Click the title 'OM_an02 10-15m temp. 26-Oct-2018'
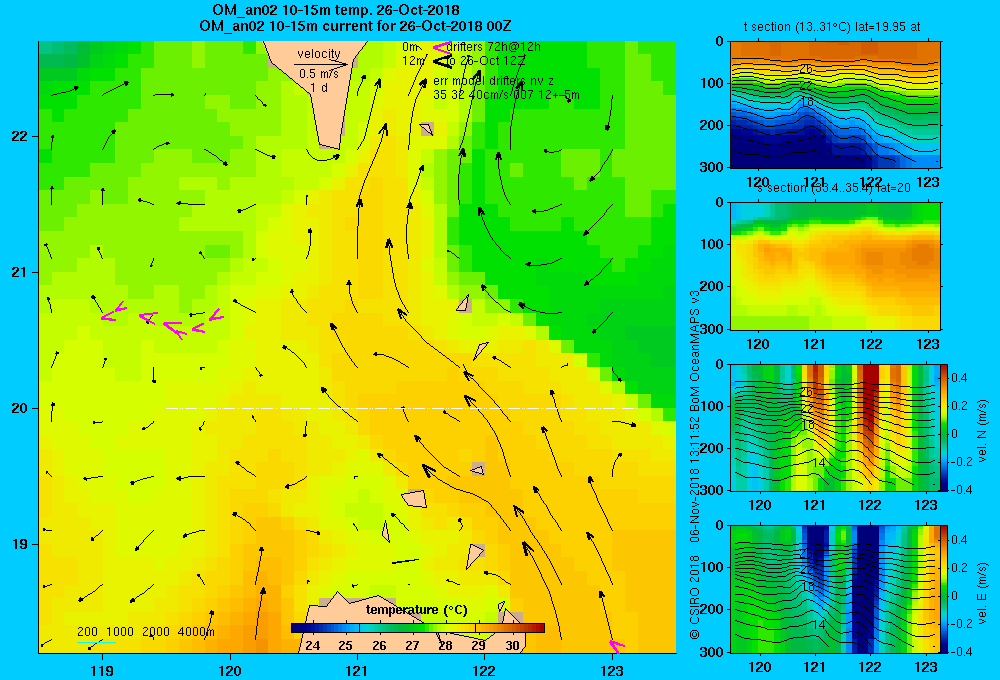The width and height of the screenshot is (1000, 680). pyautogui.click(x=335, y=10)
